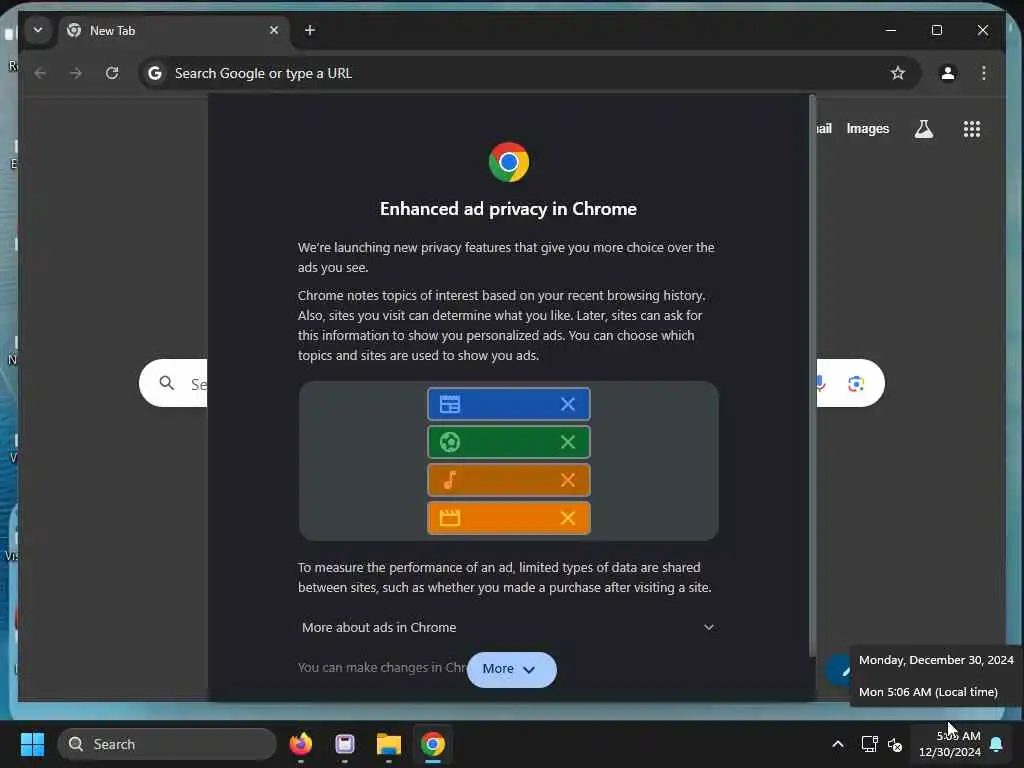Open the Images link on Google page
This screenshot has height=768, width=1024.
[867, 129]
